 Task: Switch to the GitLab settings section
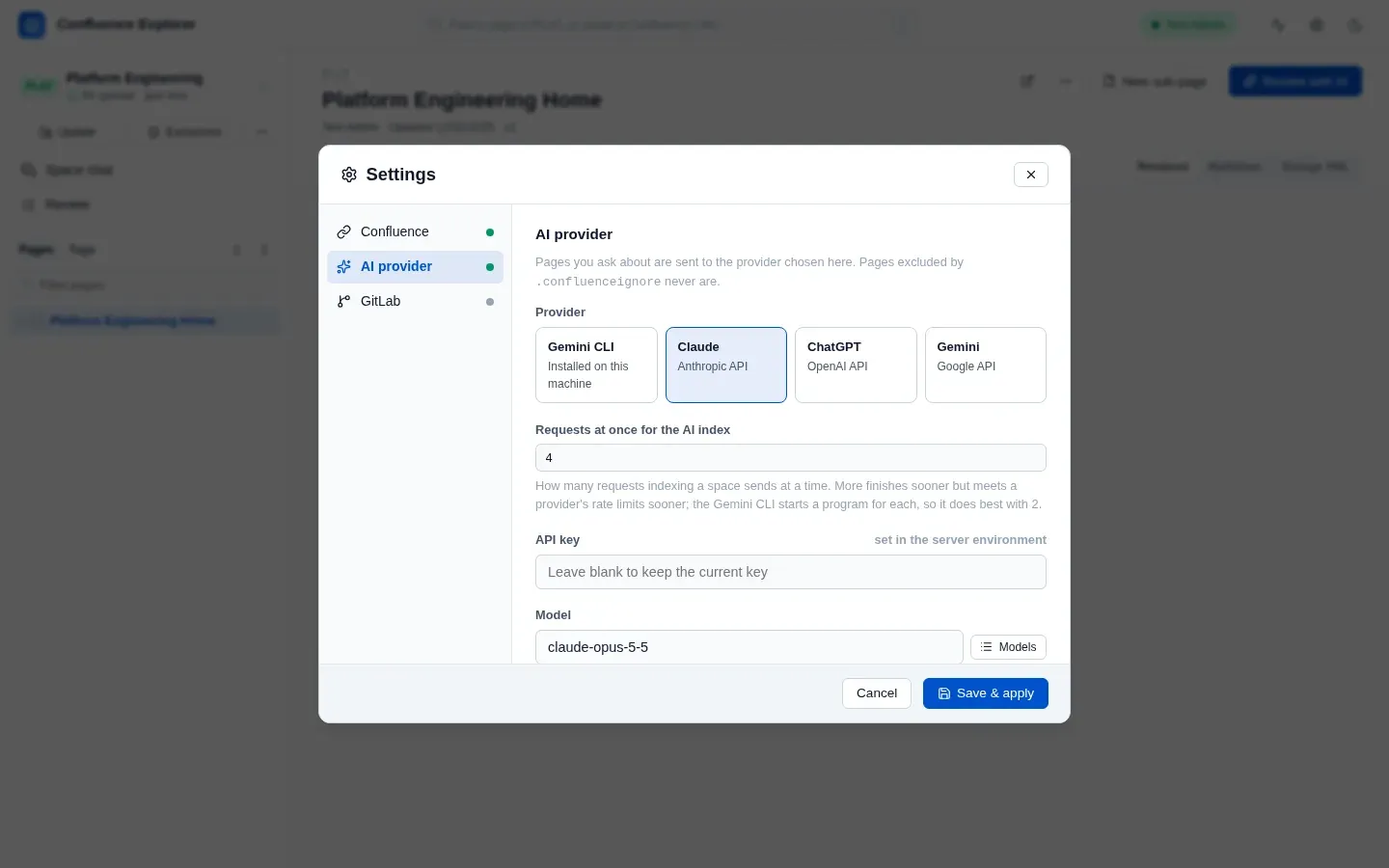coord(415,302)
